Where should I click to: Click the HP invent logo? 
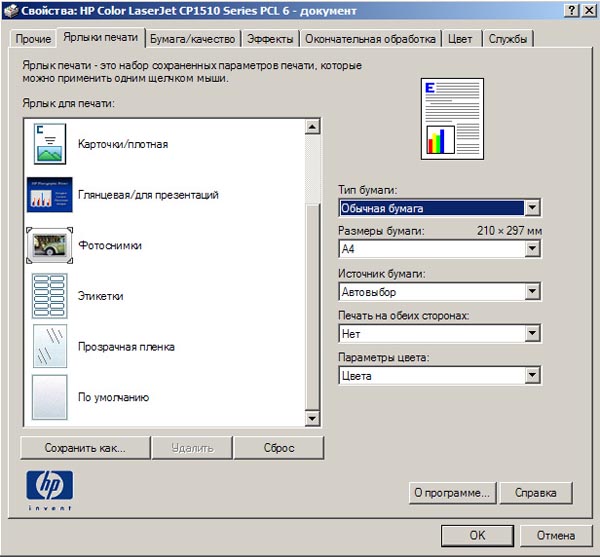coord(50,490)
